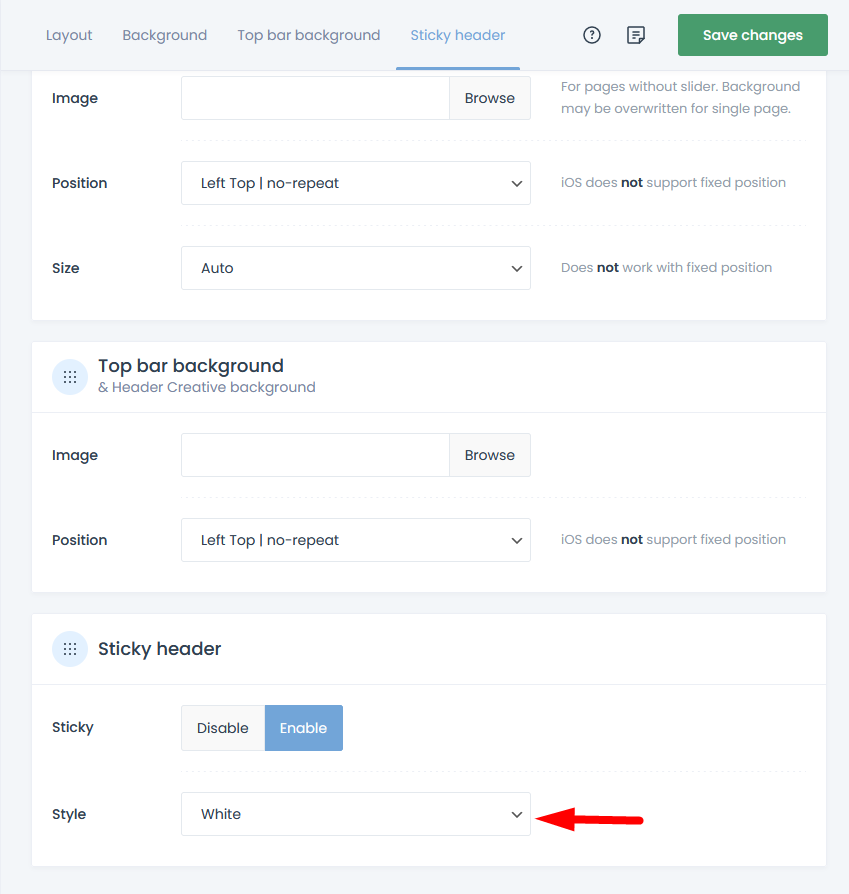Image resolution: width=849 pixels, height=894 pixels.
Task: Switch to the Layout tab
Action: pos(69,35)
